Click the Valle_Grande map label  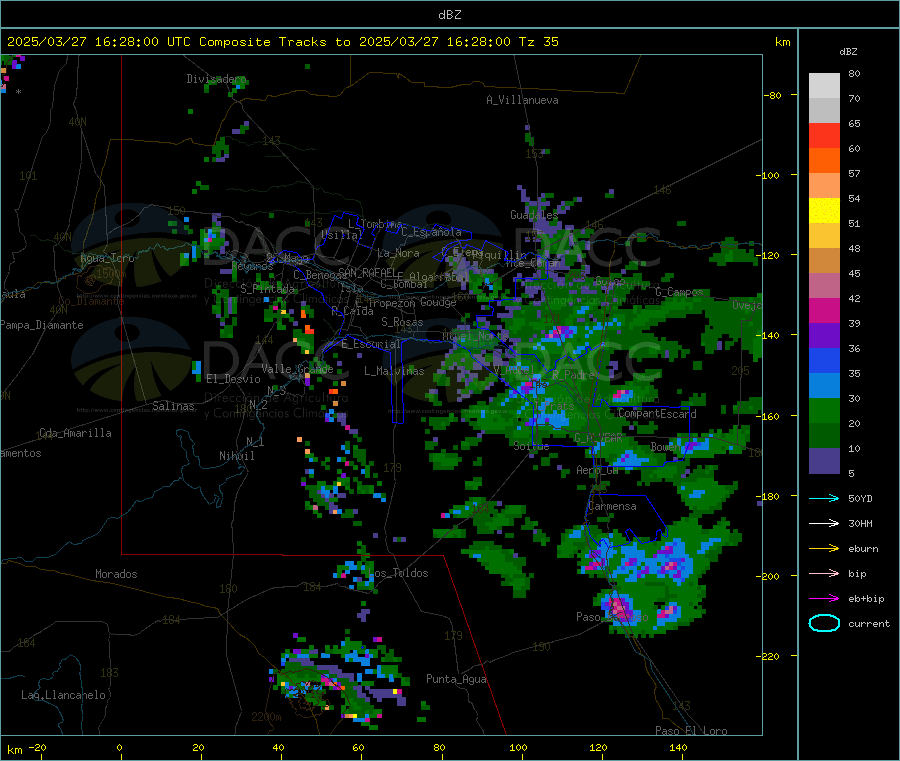(297, 369)
